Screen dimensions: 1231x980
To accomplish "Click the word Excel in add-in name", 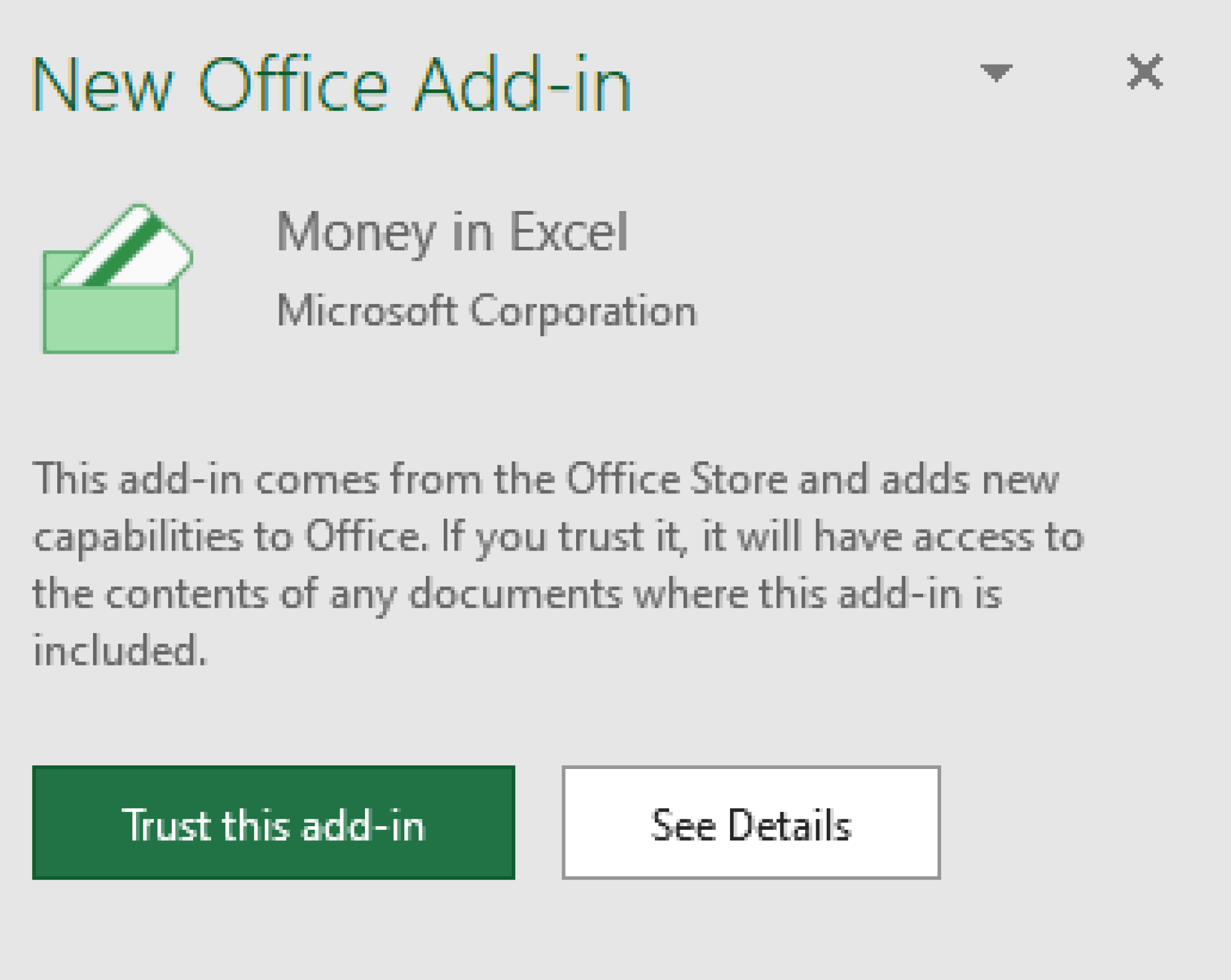I will click(x=569, y=231).
